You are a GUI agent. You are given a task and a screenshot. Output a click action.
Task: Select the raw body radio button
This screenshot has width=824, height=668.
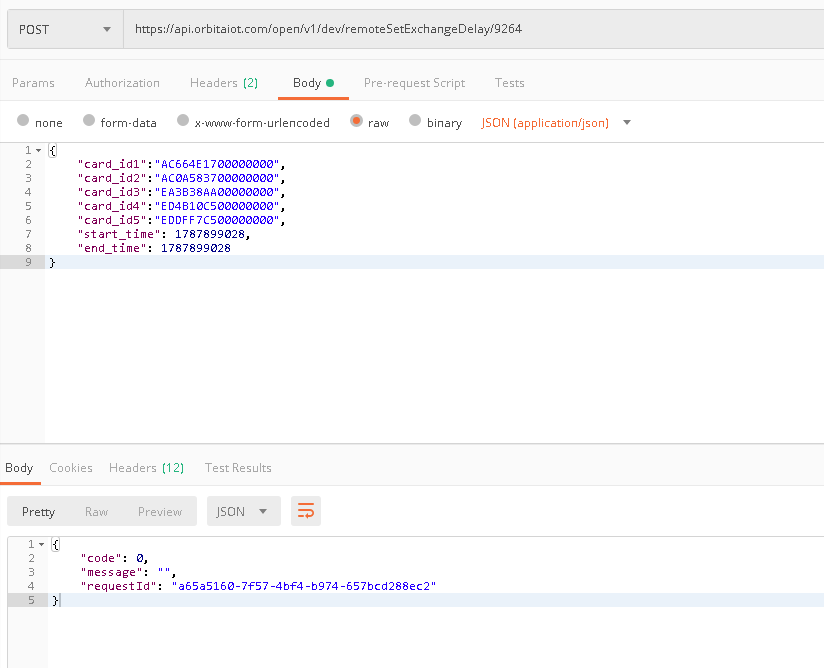[356, 120]
